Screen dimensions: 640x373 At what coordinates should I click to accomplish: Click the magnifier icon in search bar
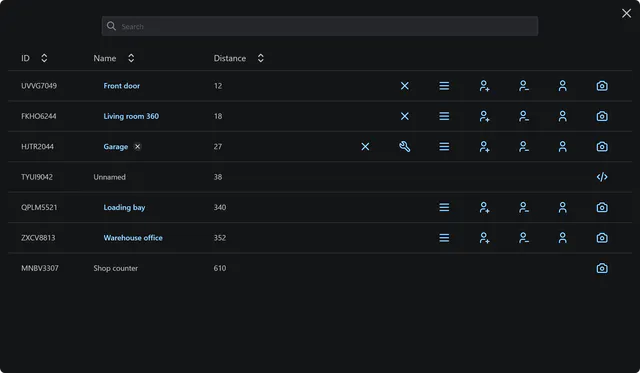[x=111, y=26]
